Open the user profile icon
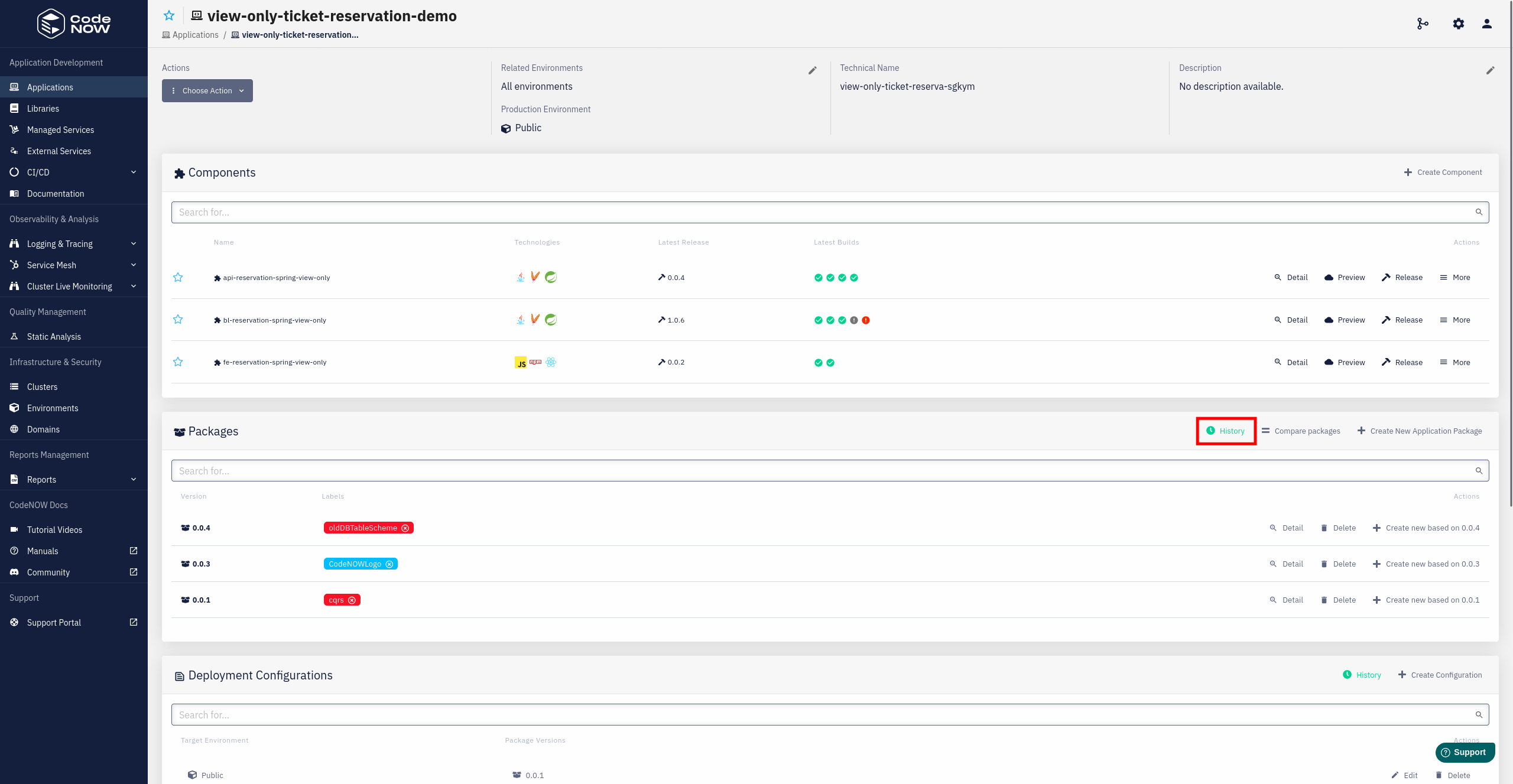Image resolution: width=1513 pixels, height=784 pixels. (x=1487, y=24)
